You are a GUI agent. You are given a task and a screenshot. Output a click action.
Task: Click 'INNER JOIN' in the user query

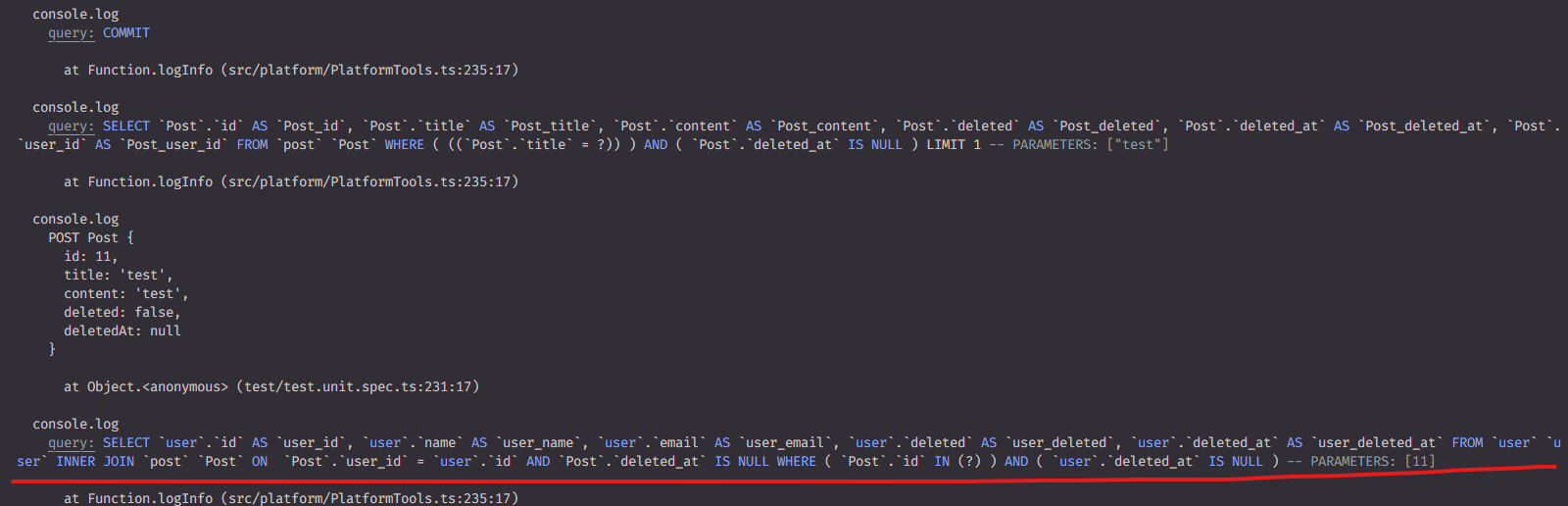point(95,461)
